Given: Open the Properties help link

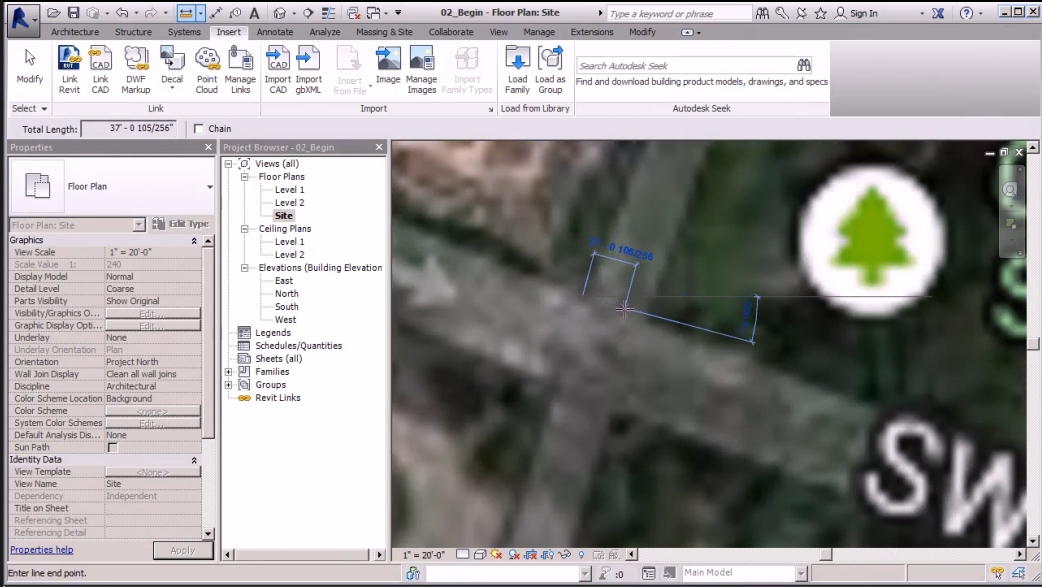Looking at the screenshot, I should 42,550.
